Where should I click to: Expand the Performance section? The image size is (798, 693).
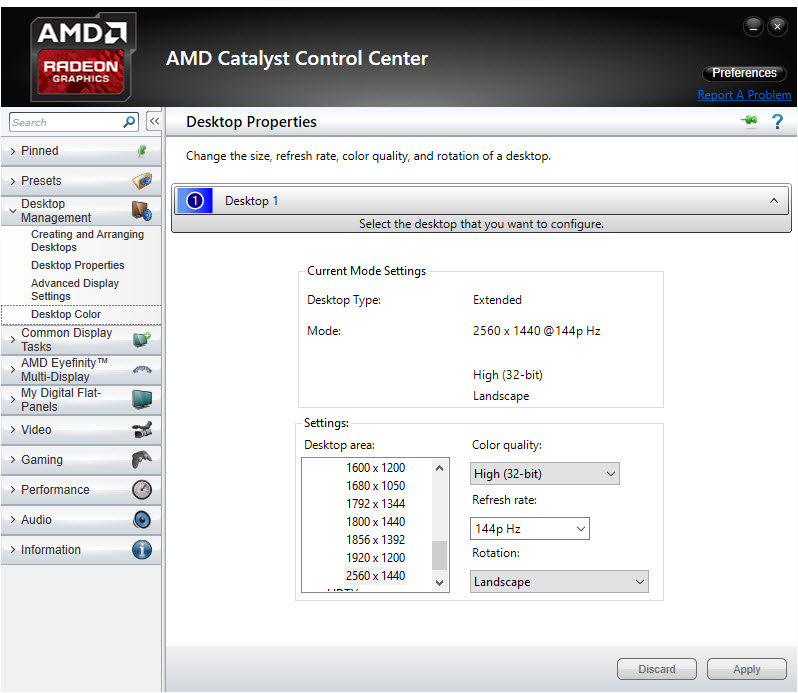pyautogui.click(x=13, y=489)
